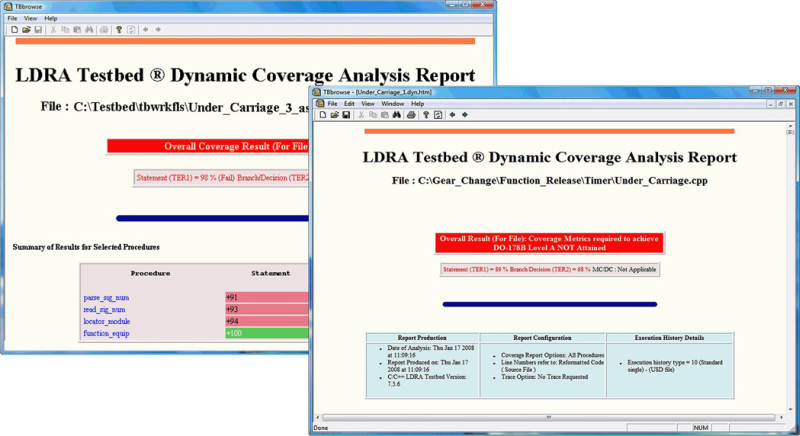Click the New document icon in back window
Screen dimensions: 800x436
(x=14, y=30)
